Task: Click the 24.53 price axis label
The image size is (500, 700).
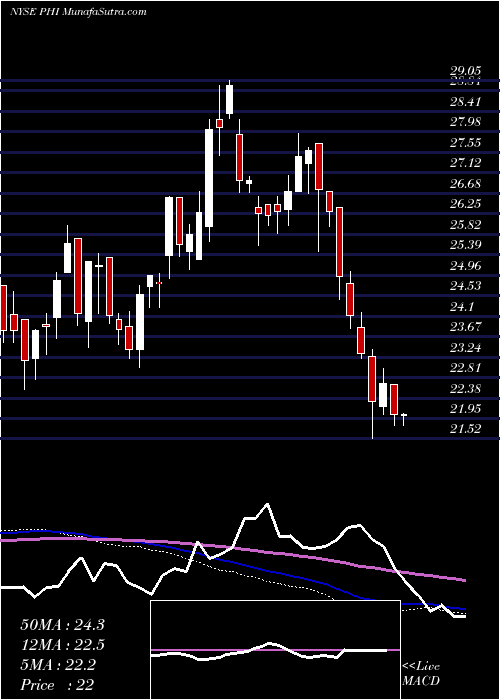Action: (x=465, y=286)
